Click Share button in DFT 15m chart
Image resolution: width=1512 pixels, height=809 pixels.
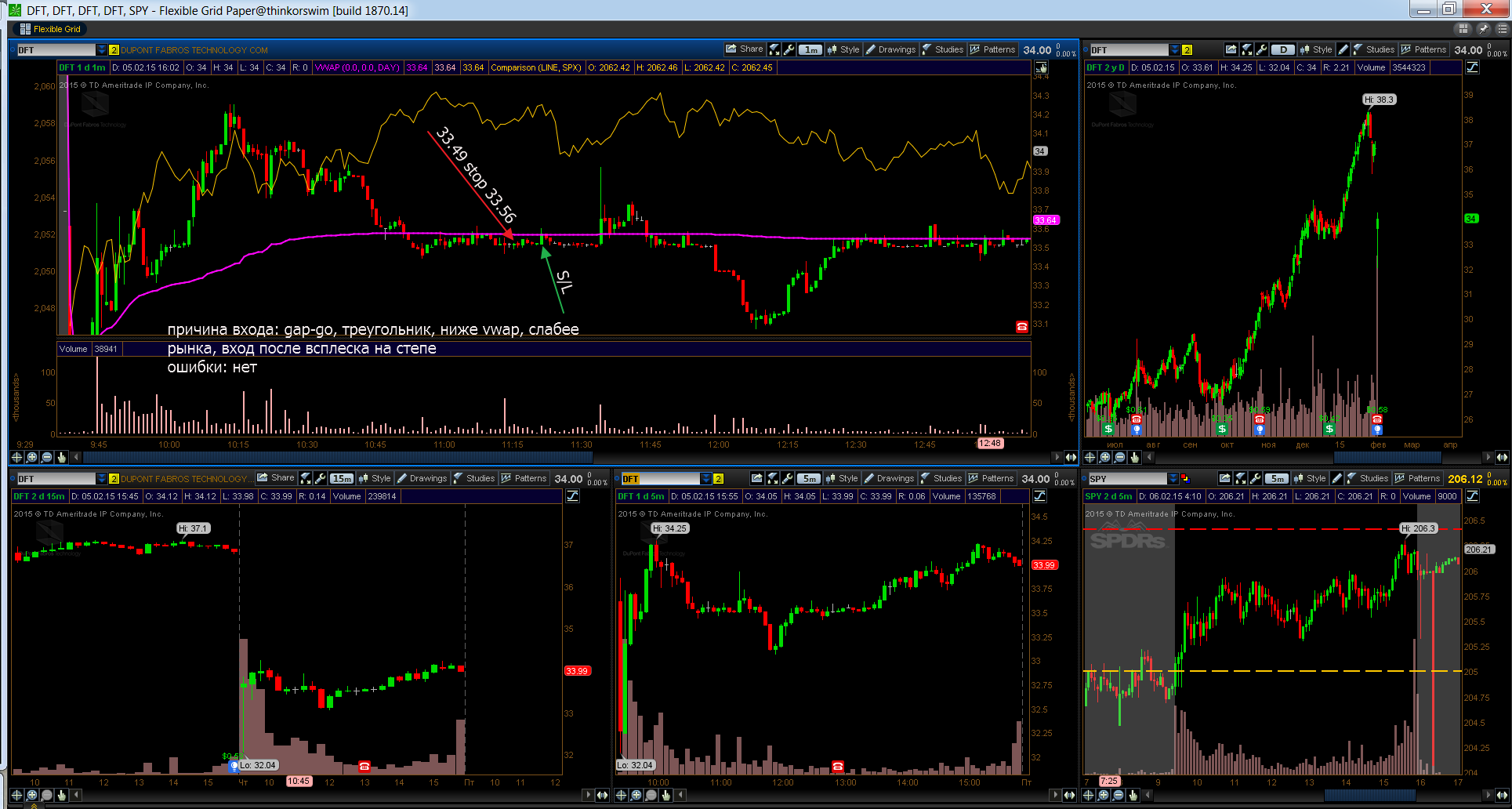pos(276,478)
